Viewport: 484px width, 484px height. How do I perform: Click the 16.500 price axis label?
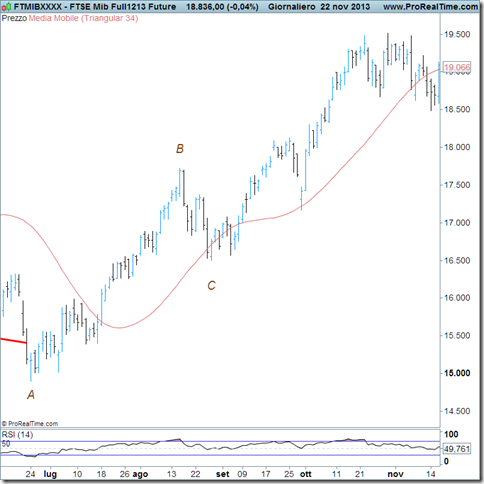point(457,260)
